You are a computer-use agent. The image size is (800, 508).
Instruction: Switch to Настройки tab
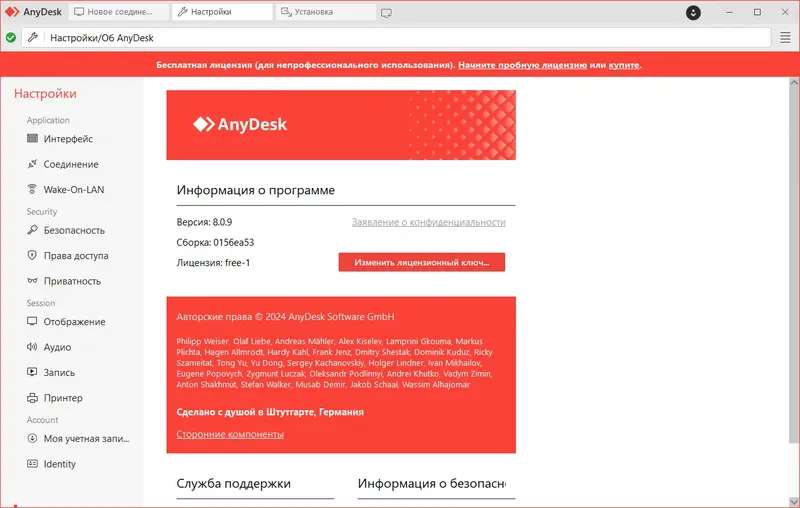coord(222,12)
